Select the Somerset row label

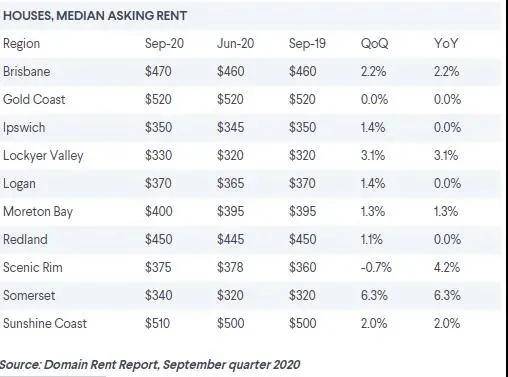[x=29, y=295]
